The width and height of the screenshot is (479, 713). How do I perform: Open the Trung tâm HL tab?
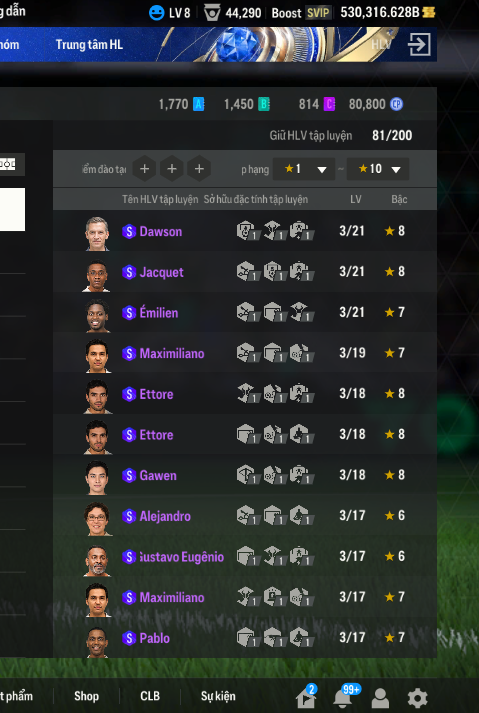point(89,45)
